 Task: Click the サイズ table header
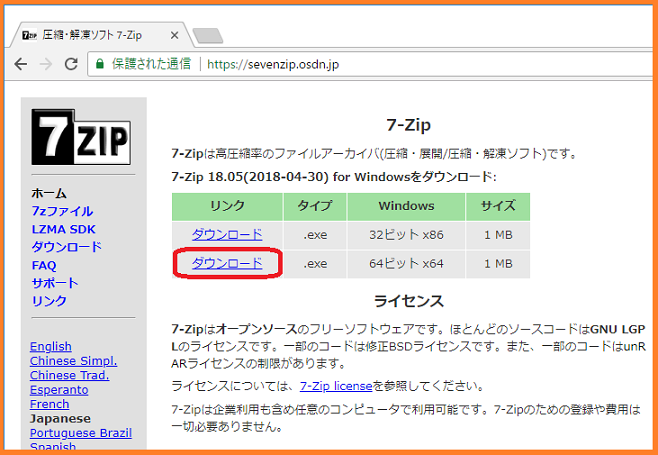(498, 207)
